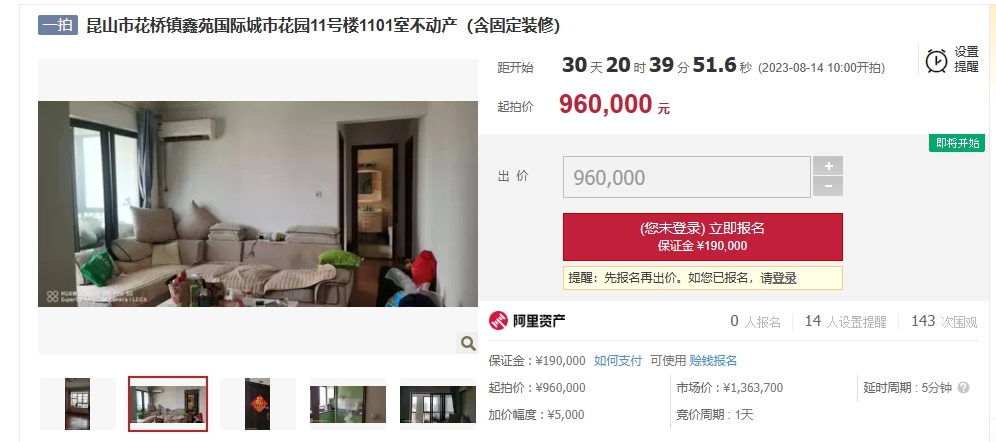996x442 pixels.
Task: Click the 设置提醒 text label
Action: click(966, 60)
